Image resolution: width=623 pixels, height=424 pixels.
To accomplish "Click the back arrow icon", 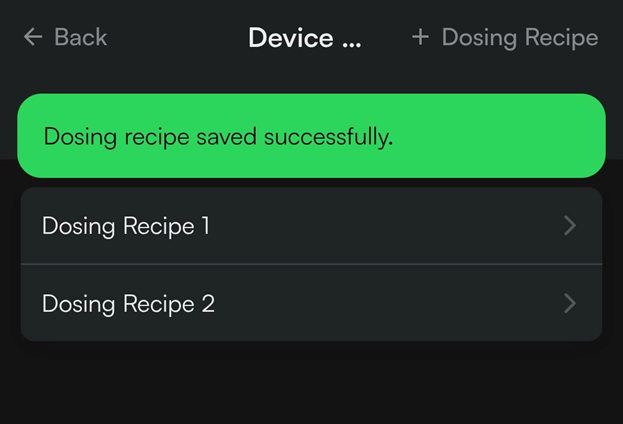I will [x=33, y=38].
